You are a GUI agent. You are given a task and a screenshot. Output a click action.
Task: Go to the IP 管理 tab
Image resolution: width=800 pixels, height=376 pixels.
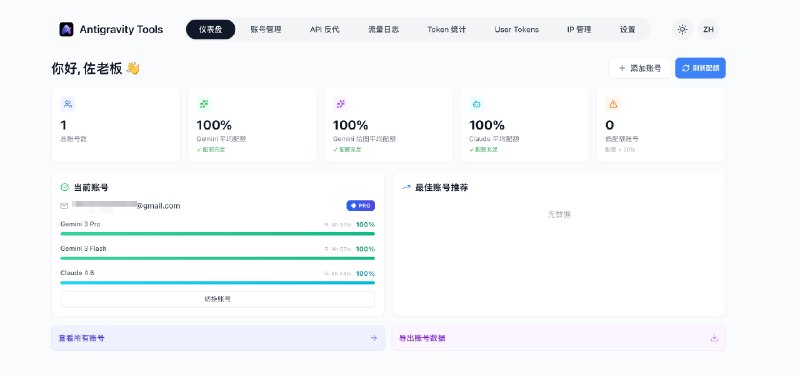click(x=579, y=30)
